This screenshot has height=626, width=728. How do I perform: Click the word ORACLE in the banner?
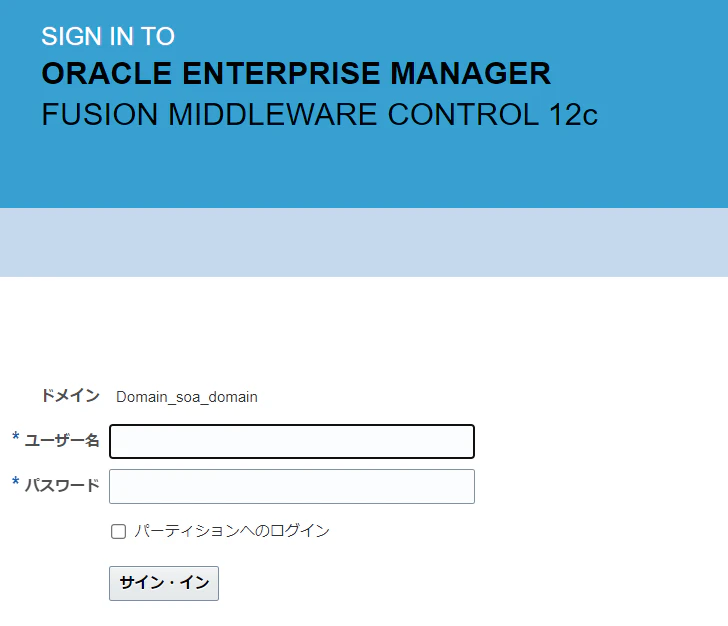pos(107,73)
